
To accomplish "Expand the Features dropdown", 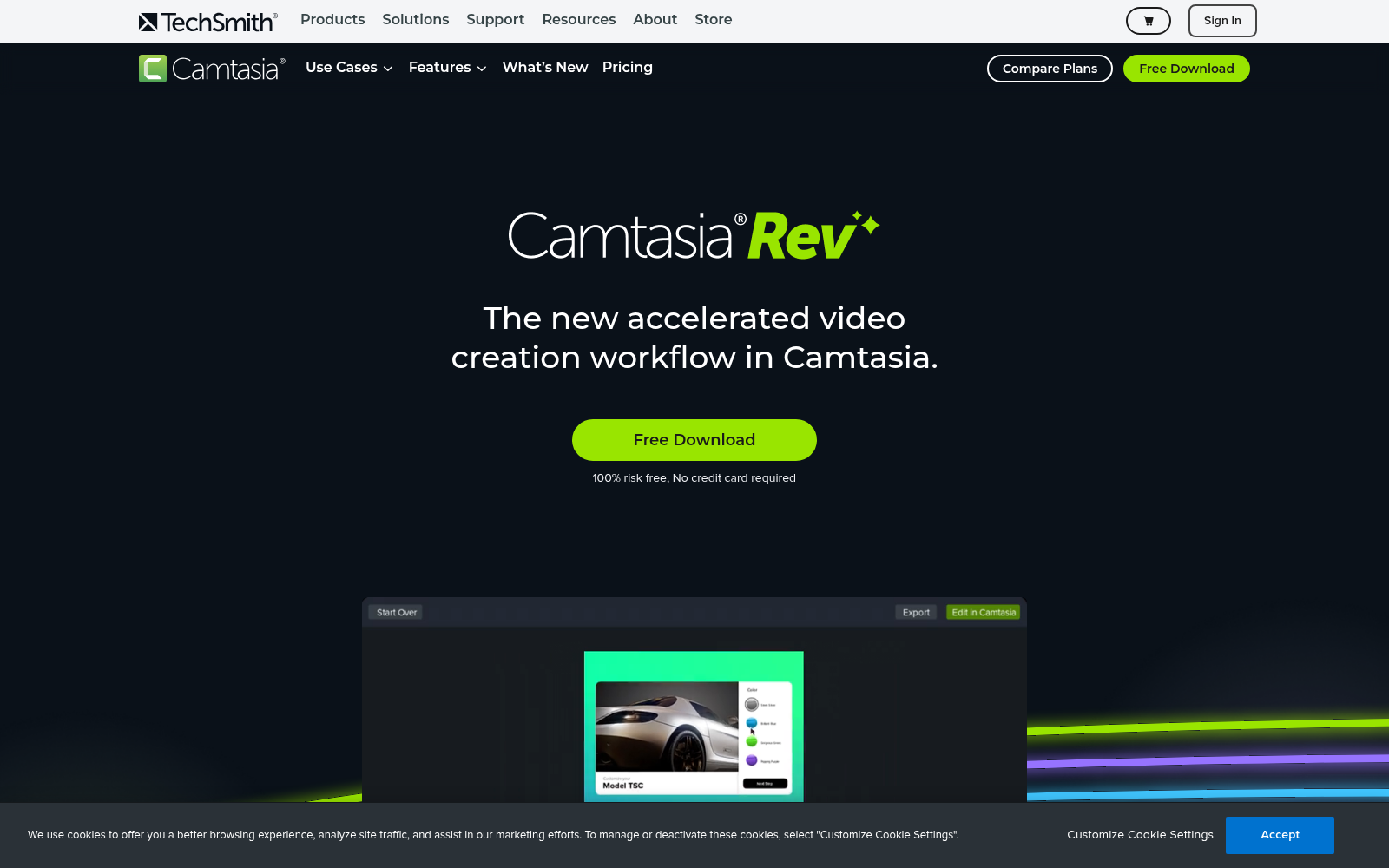I will tap(447, 68).
